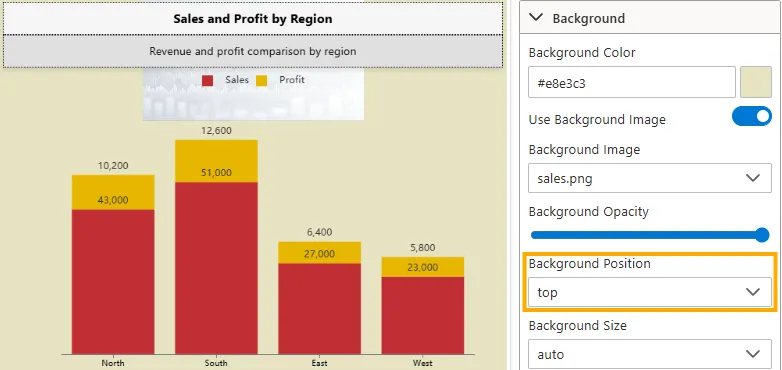Click the South red Sales bar
This screenshot has width=782, height=370.
(x=216, y=268)
